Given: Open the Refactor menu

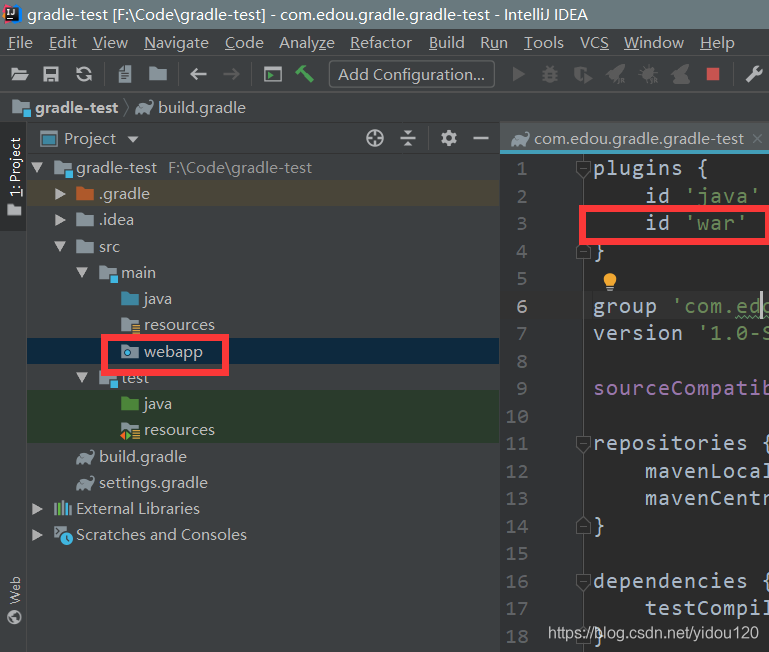Looking at the screenshot, I should 381,43.
